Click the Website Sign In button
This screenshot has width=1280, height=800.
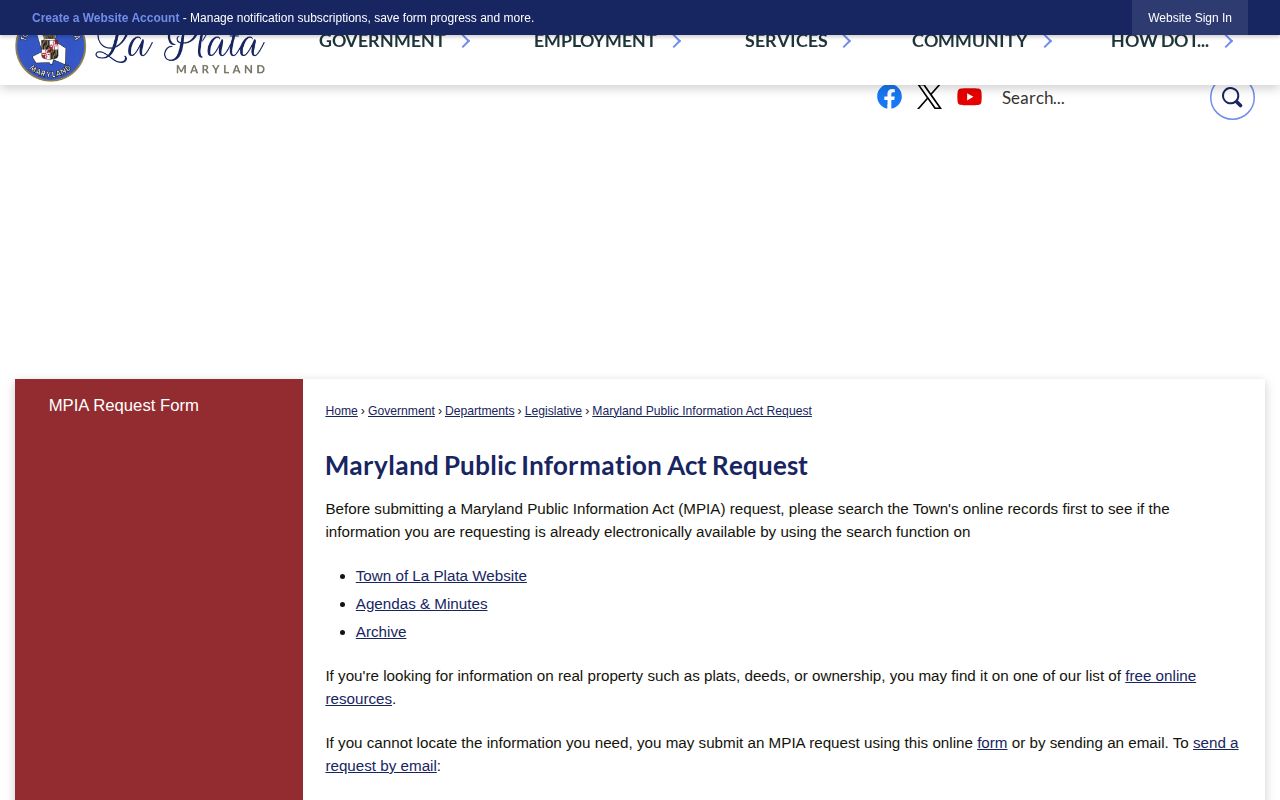pyautogui.click(x=1190, y=18)
